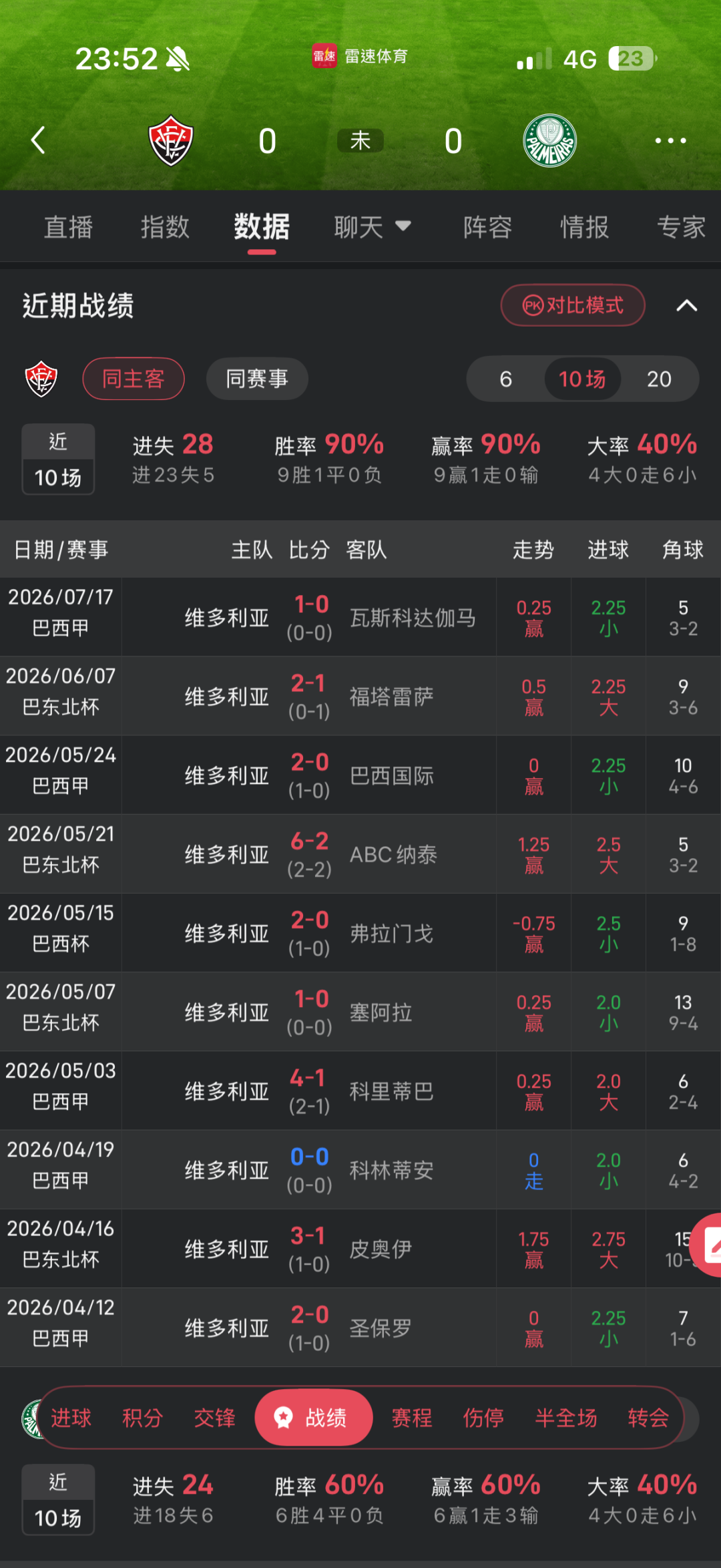
Task: Switch to the 阵容 tab
Action: (x=488, y=227)
